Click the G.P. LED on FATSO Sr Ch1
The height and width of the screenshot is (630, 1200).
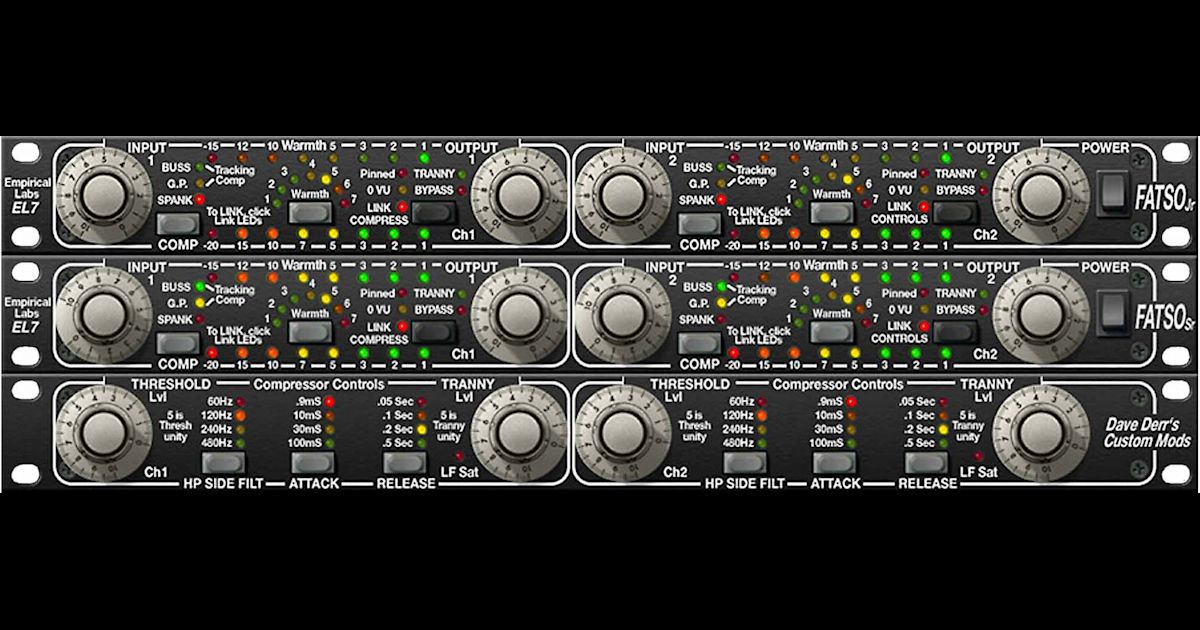click(x=200, y=302)
